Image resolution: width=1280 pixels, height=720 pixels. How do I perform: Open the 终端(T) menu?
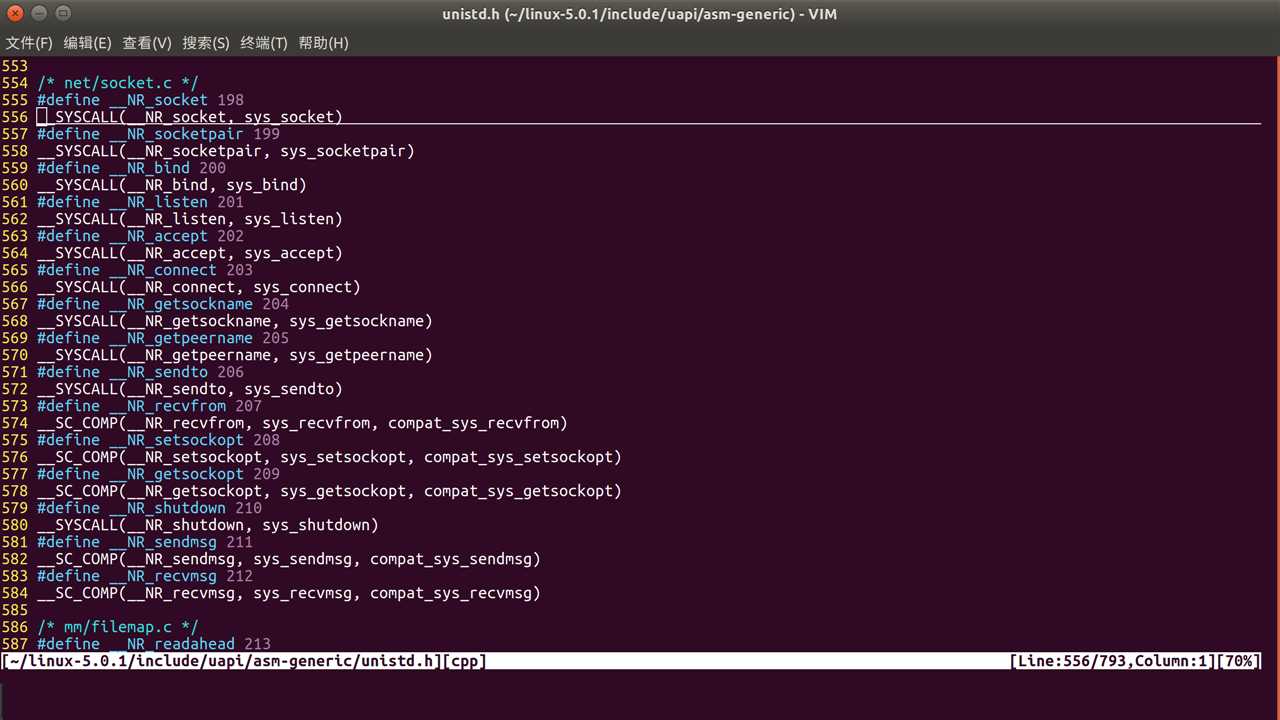pos(264,43)
